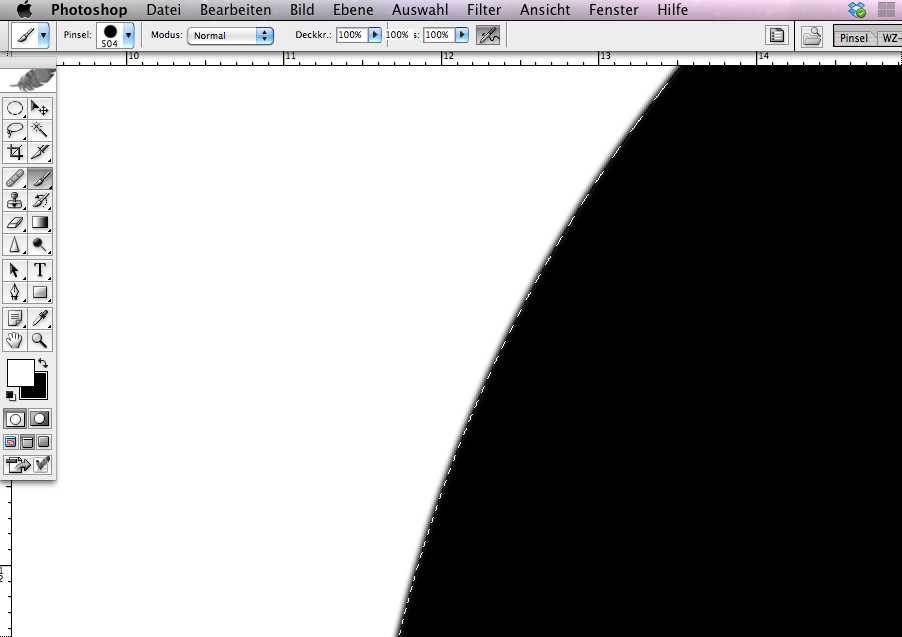The width and height of the screenshot is (902, 637).
Task: Choose the Eyedropper tool
Action: 40,318
